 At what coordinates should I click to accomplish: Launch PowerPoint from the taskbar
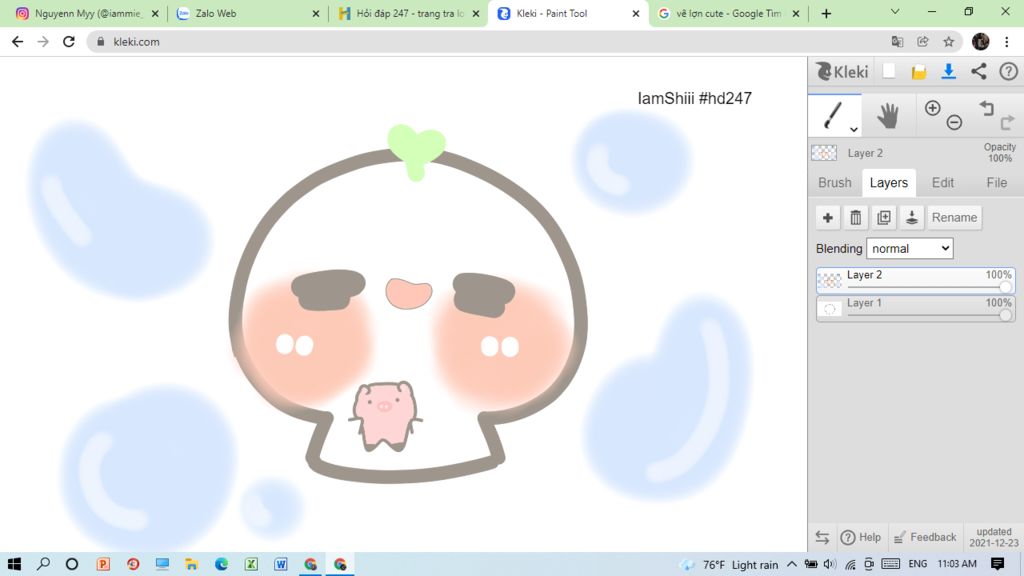103,564
